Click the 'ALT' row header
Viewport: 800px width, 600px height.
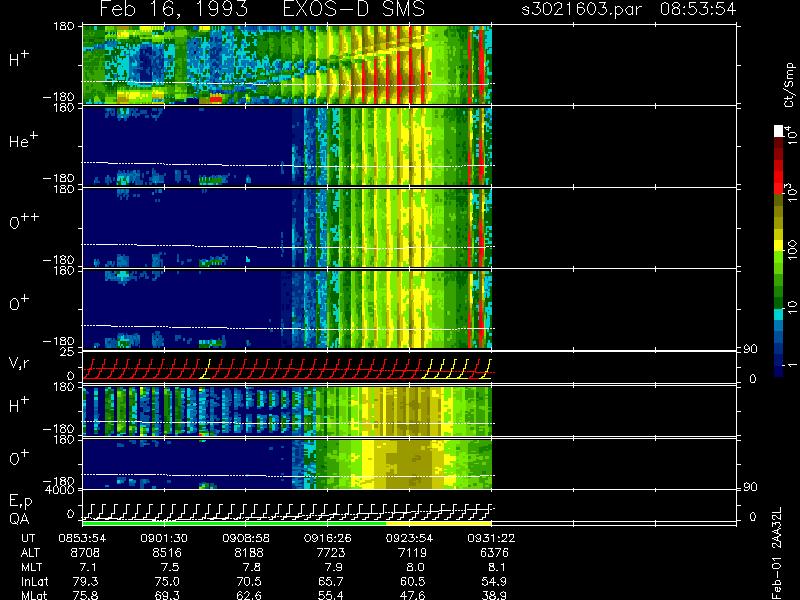(x=30, y=553)
